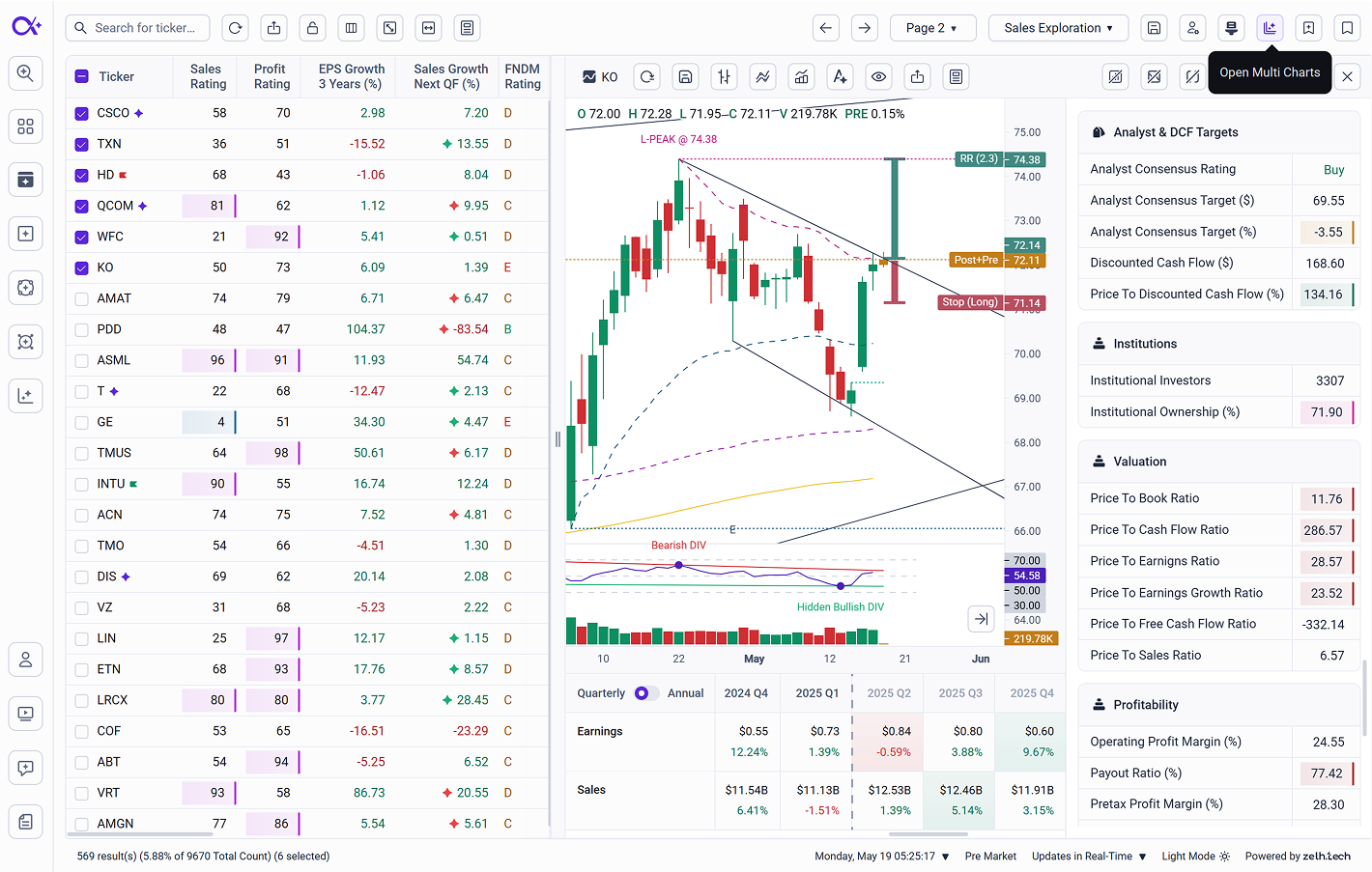
Task: Refresh the KO chart
Action: [647, 76]
